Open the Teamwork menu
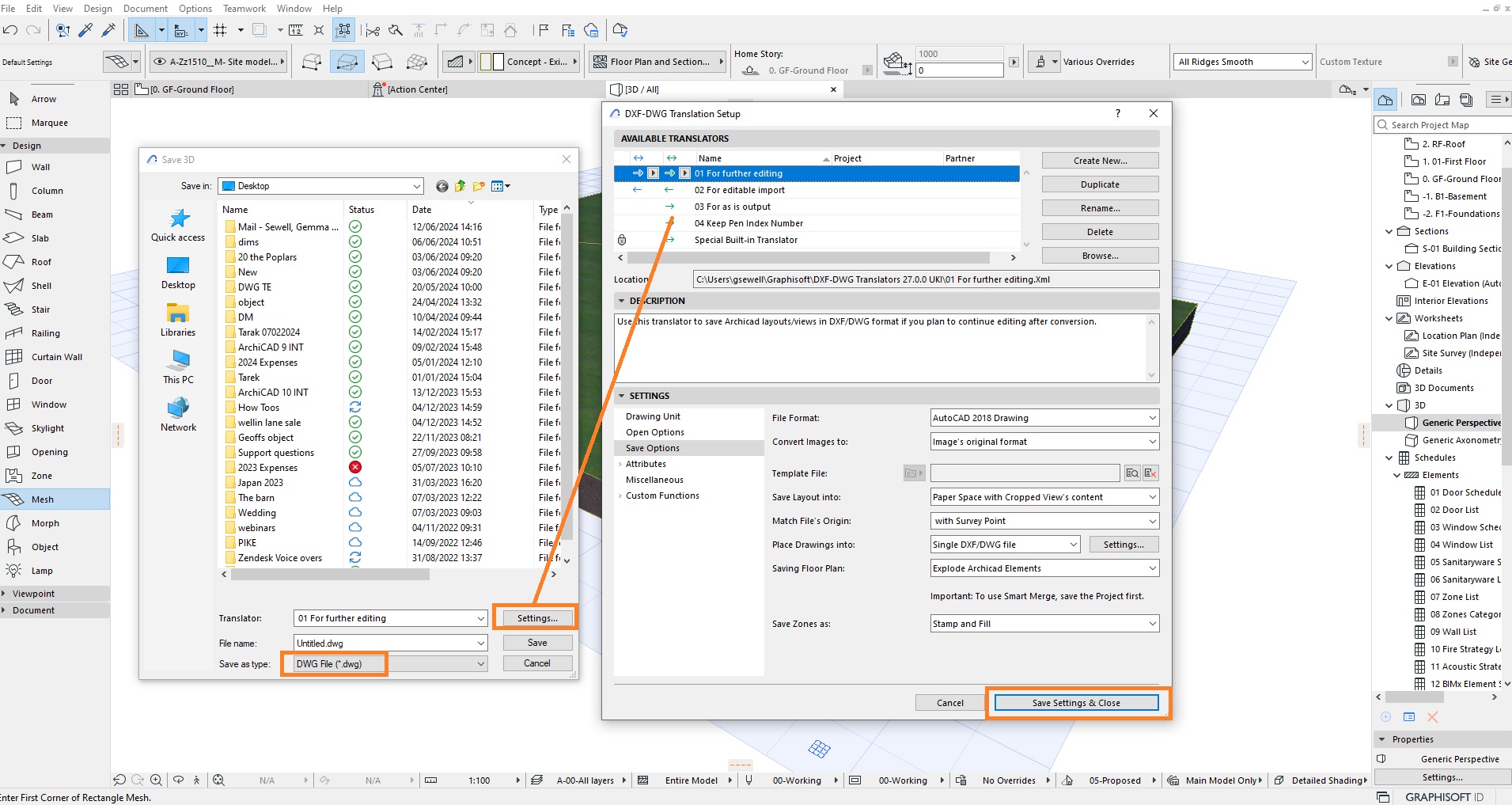Viewport: 1512px width, 805px height. [244, 8]
